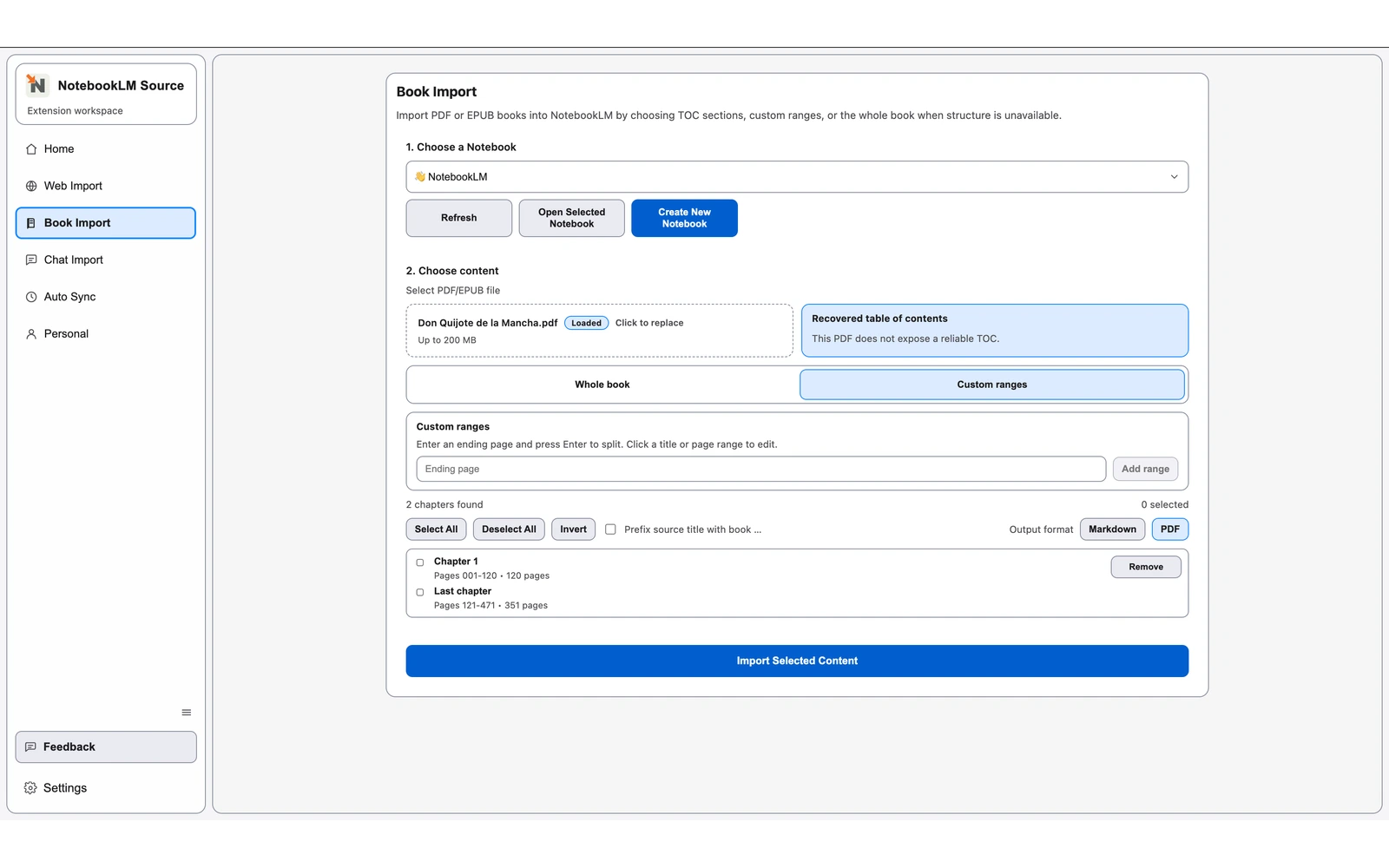The width and height of the screenshot is (1389, 868).
Task: Click the Create New Notebook button
Action: 684,218
